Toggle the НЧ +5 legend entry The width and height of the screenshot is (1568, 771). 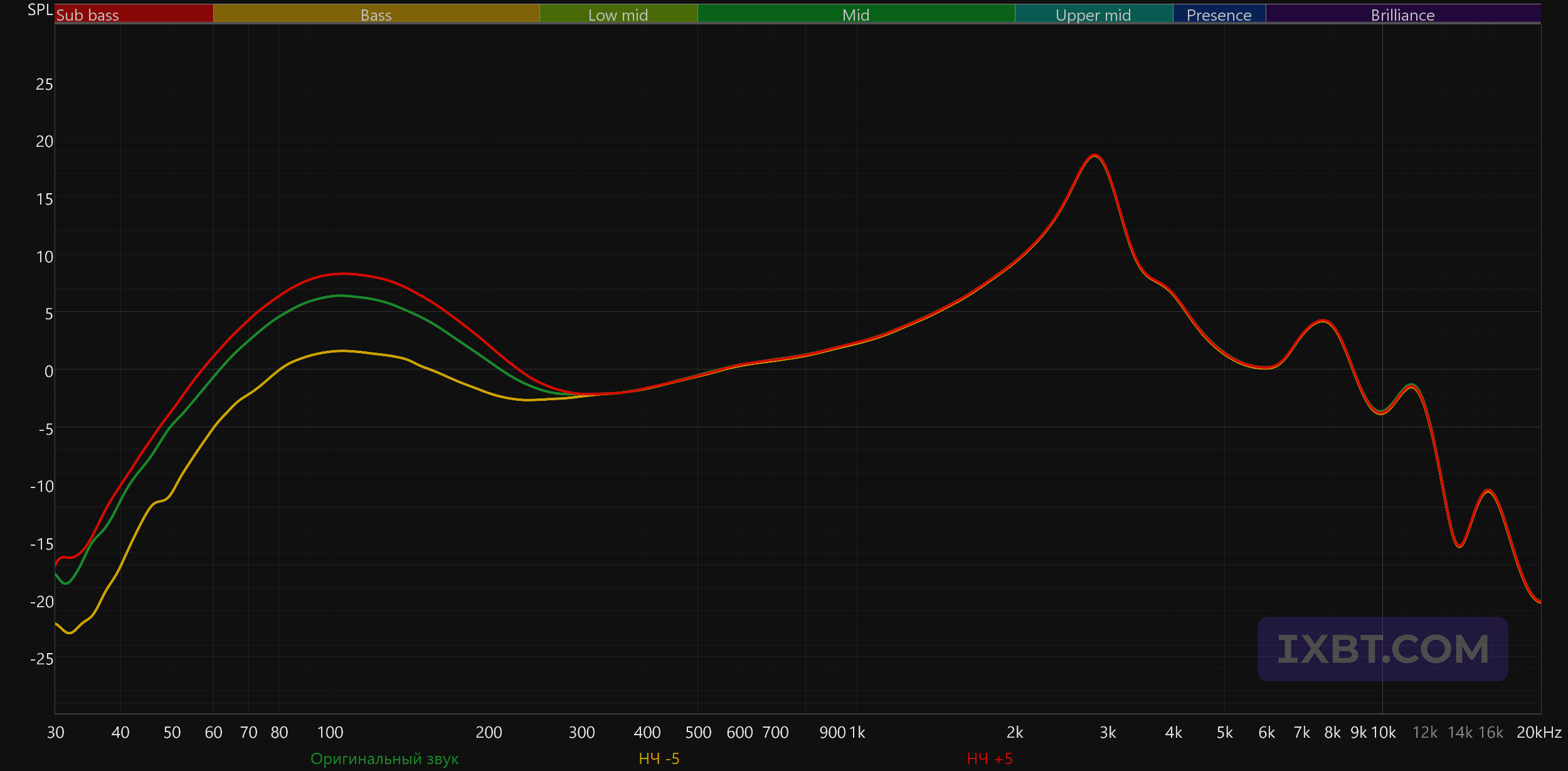coord(990,759)
